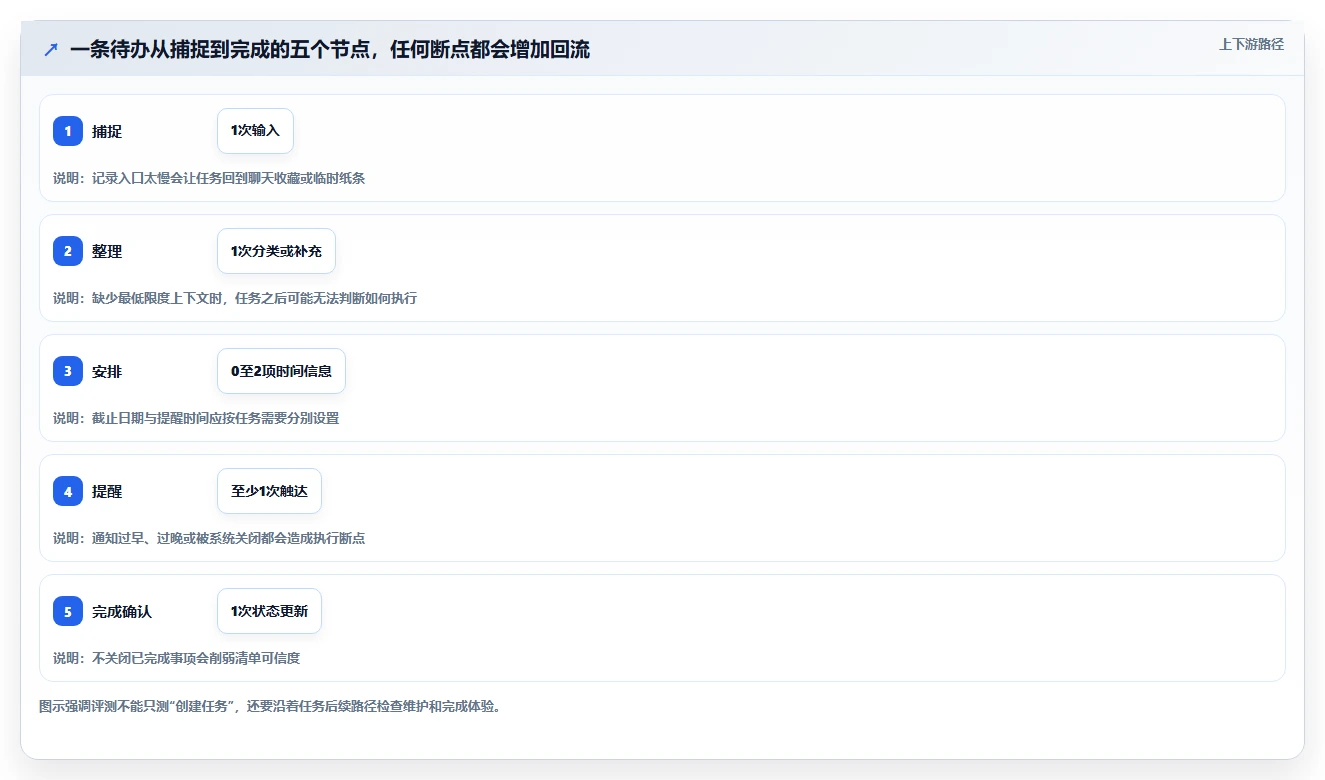
Task: Click the 捕捉 step name
Action: coord(107,131)
